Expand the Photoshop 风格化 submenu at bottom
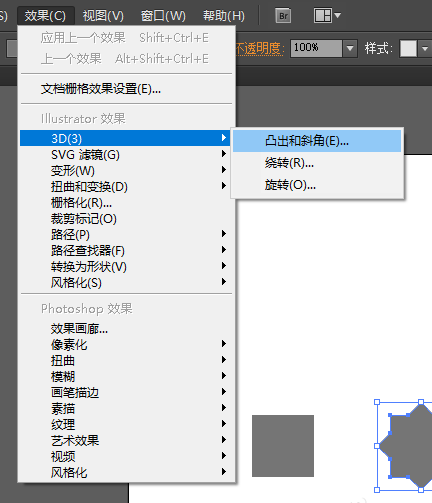432x503 pixels. [125, 472]
